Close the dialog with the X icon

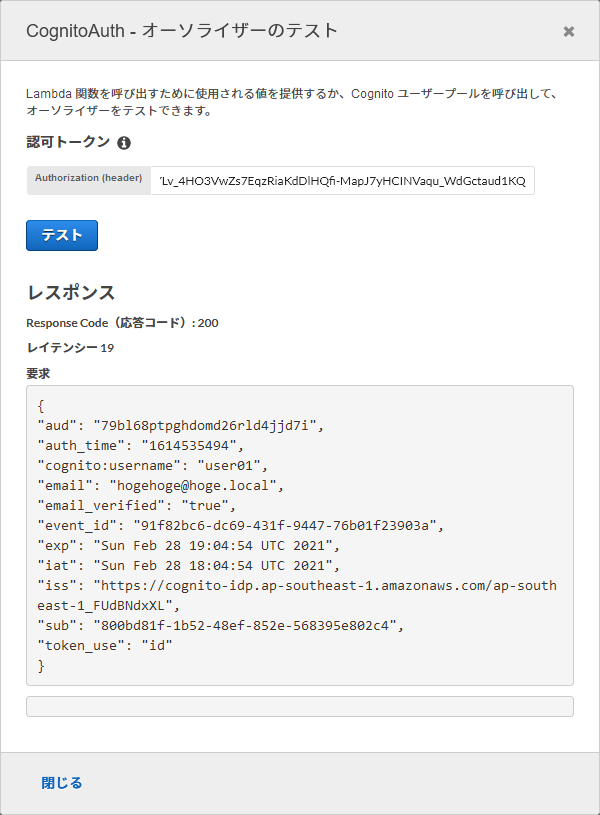(x=567, y=31)
